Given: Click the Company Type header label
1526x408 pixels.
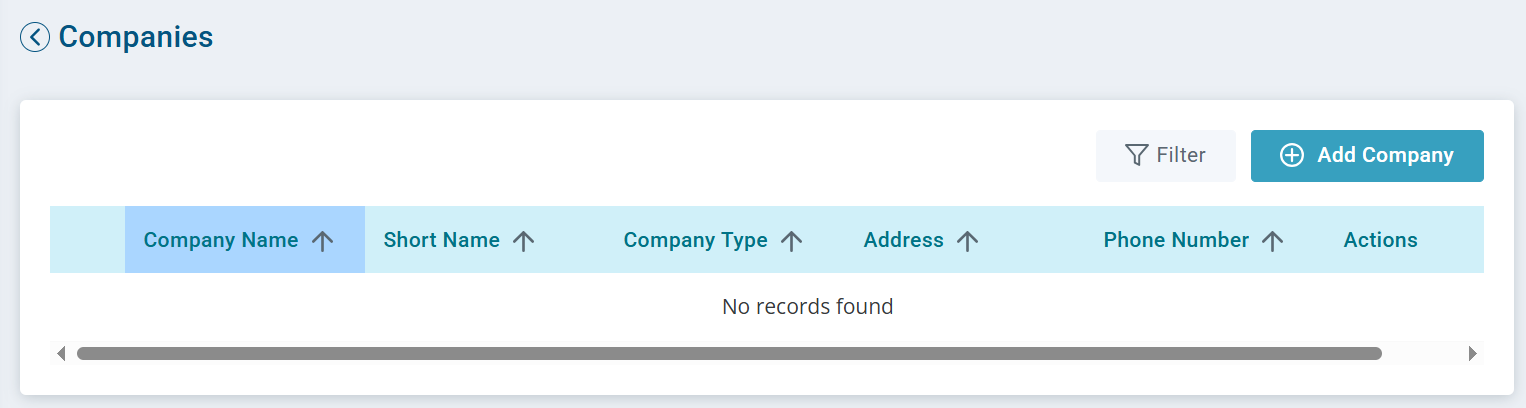Looking at the screenshot, I should tap(696, 240).
